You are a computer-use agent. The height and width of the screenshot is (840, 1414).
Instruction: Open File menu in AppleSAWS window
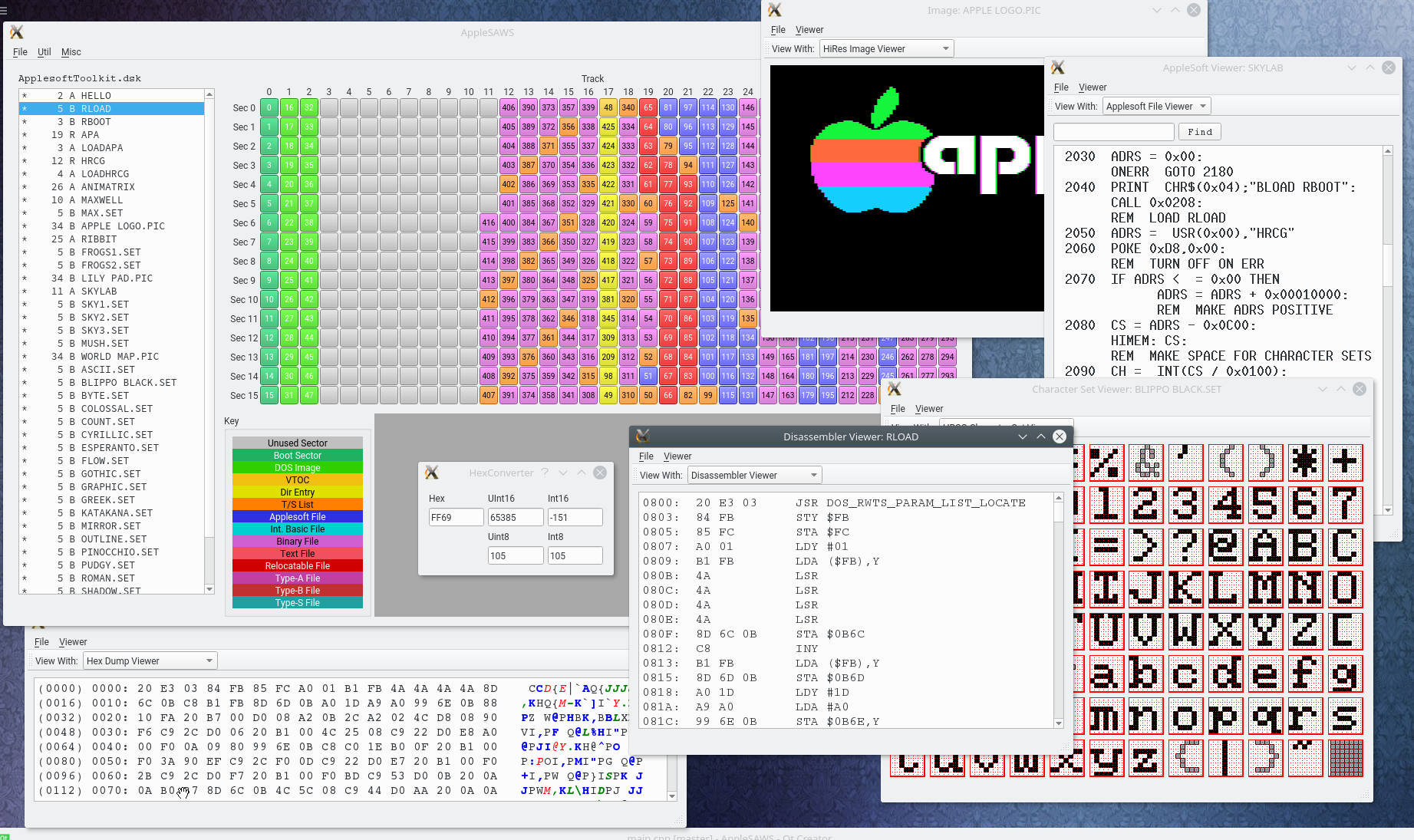point(20,51)
